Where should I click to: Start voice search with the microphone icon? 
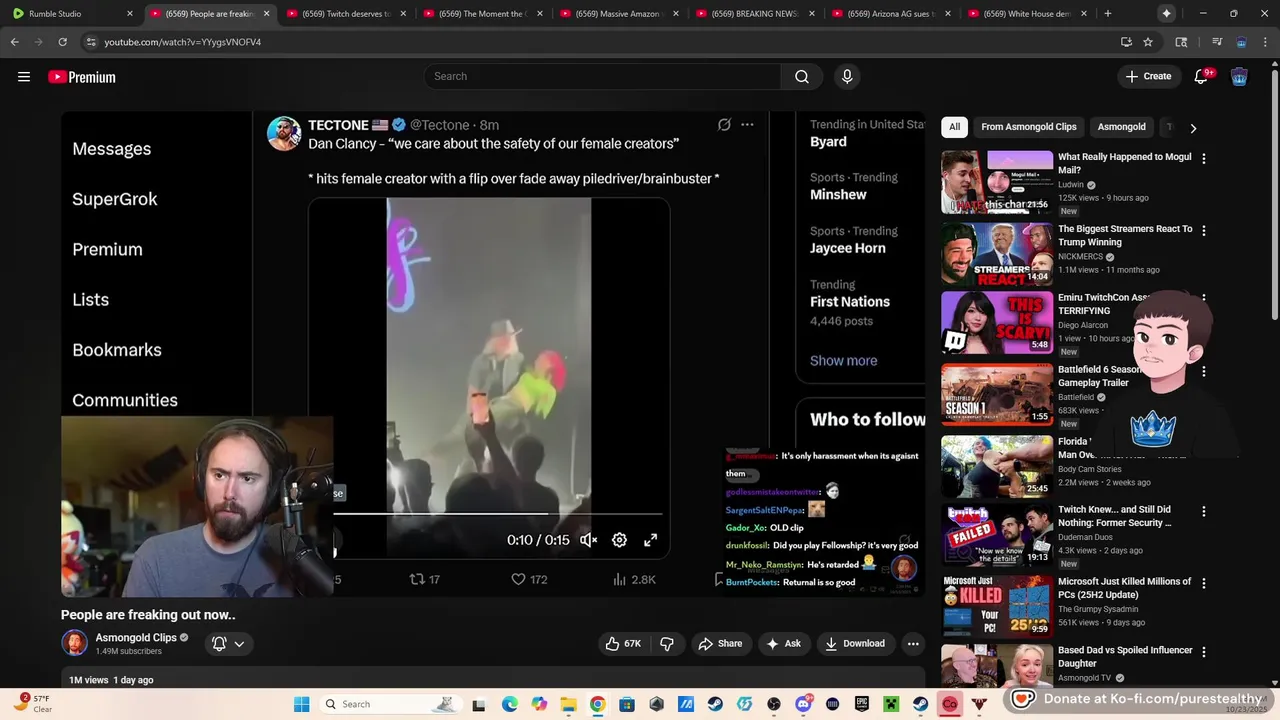click(847, 77)
